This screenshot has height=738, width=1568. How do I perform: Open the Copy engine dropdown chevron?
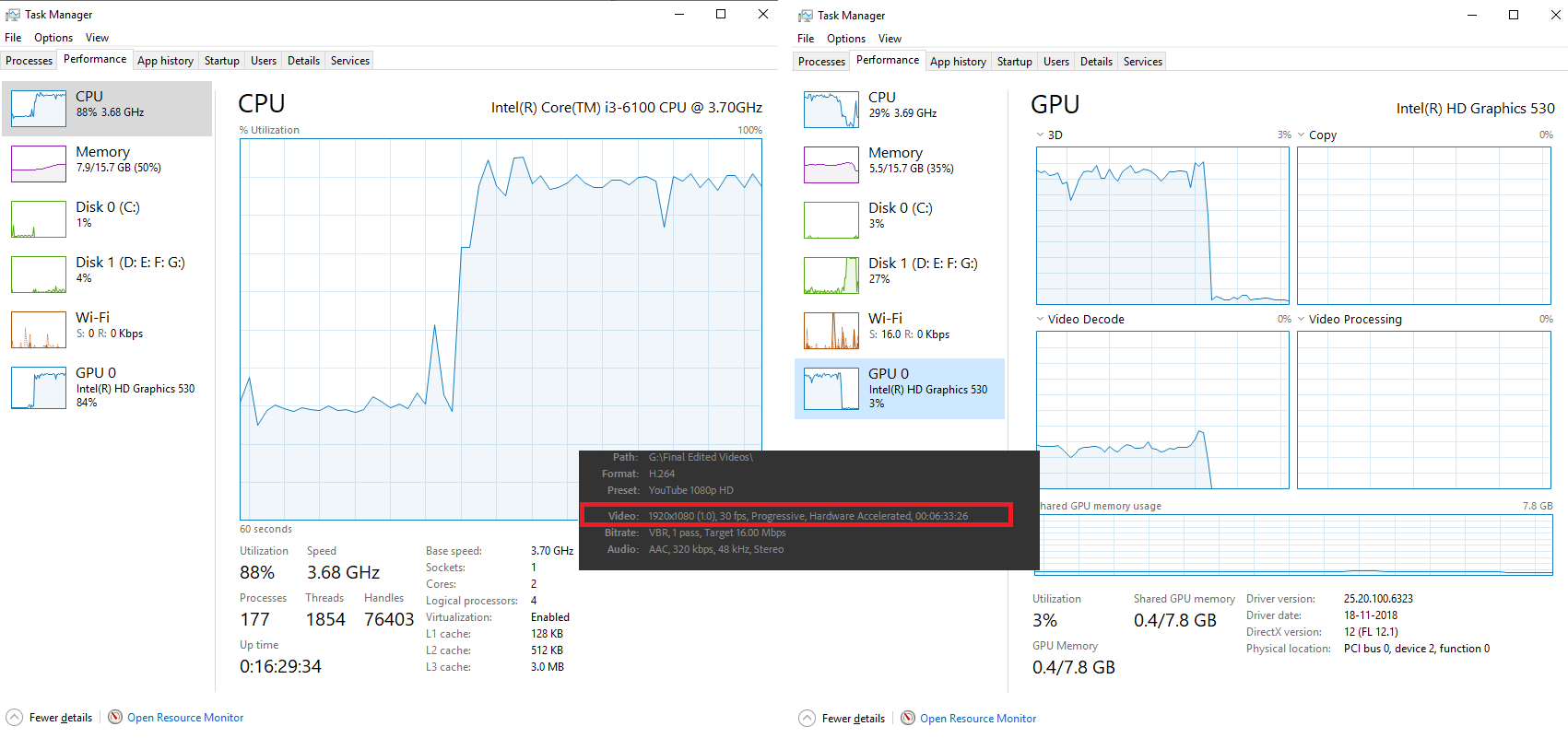tap(1301, 135)
